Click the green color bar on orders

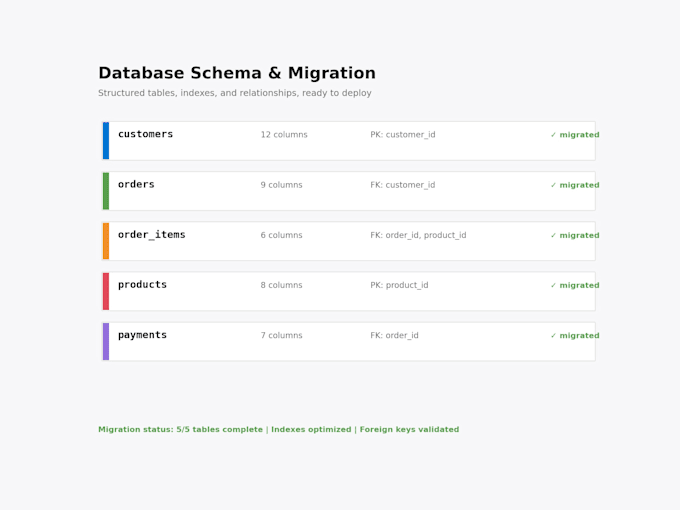pyautogui.click(x=106, y=191)
